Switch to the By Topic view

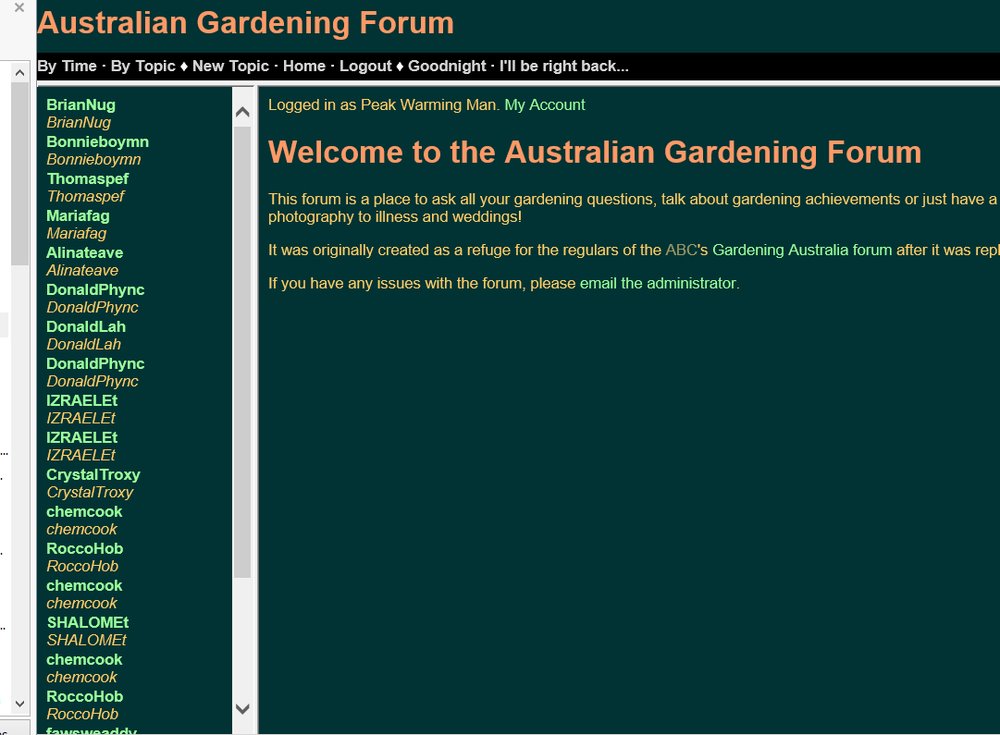pos(143,66)
